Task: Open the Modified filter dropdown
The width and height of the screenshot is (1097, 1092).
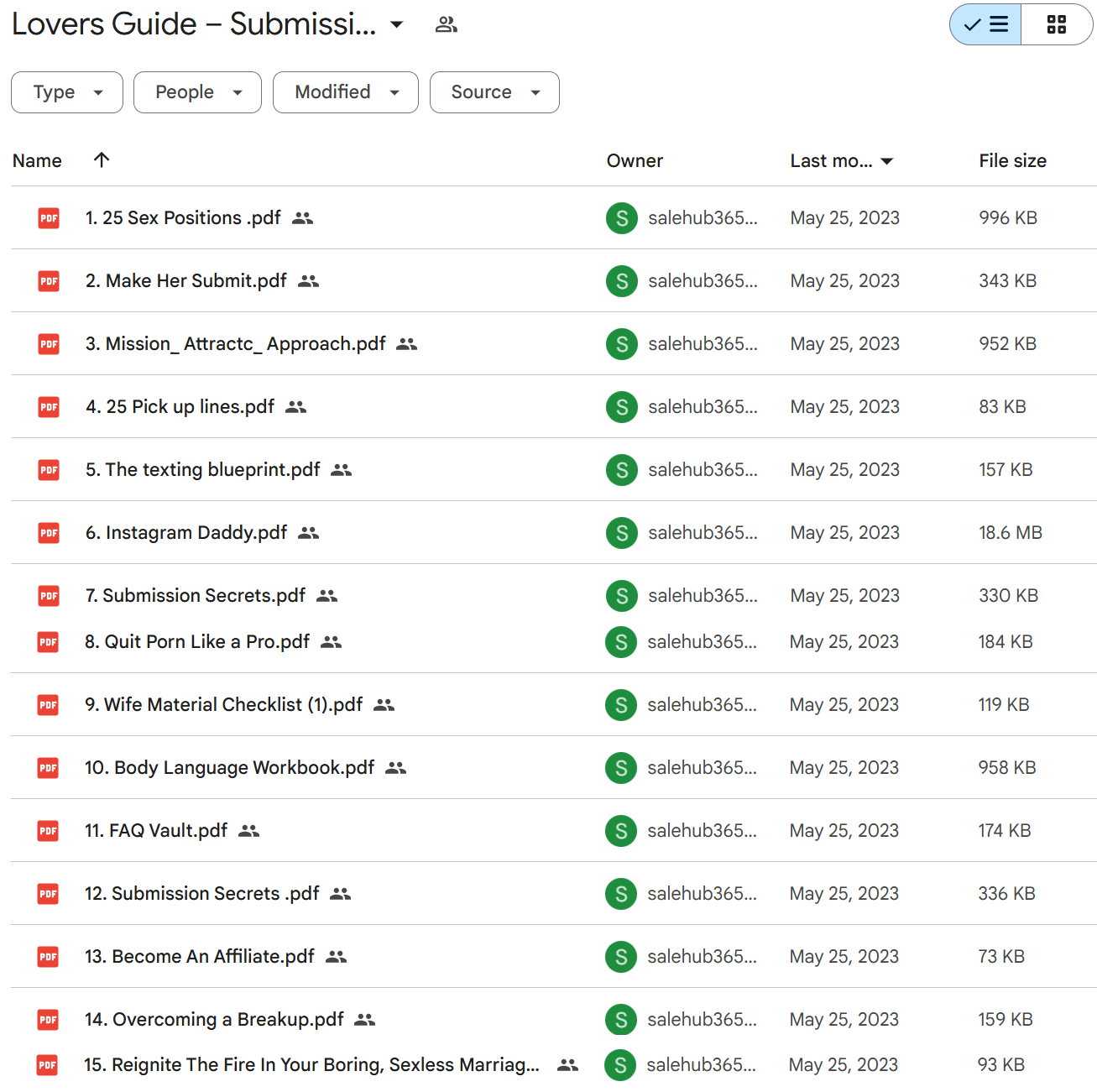Action: 346,92
